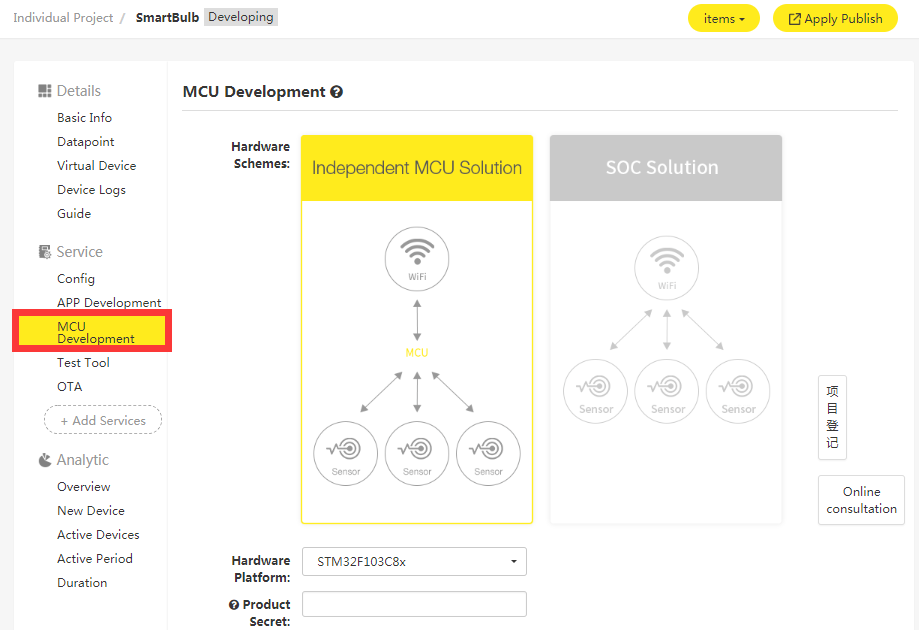The width and height of the screenshot is (919, 630).
Task: Switch to the Test Tool section
Action: [83, 362]
